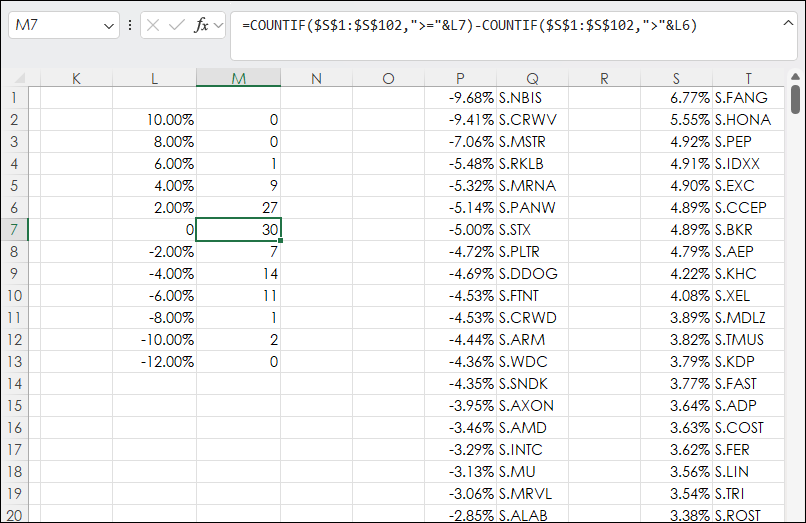Click the S.CRWD cell
Screen dimensions: 806x523
coord(533,317)
